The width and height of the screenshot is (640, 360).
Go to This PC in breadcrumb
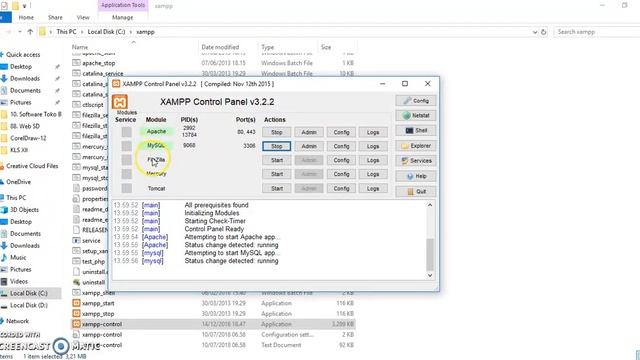(66, 31)
